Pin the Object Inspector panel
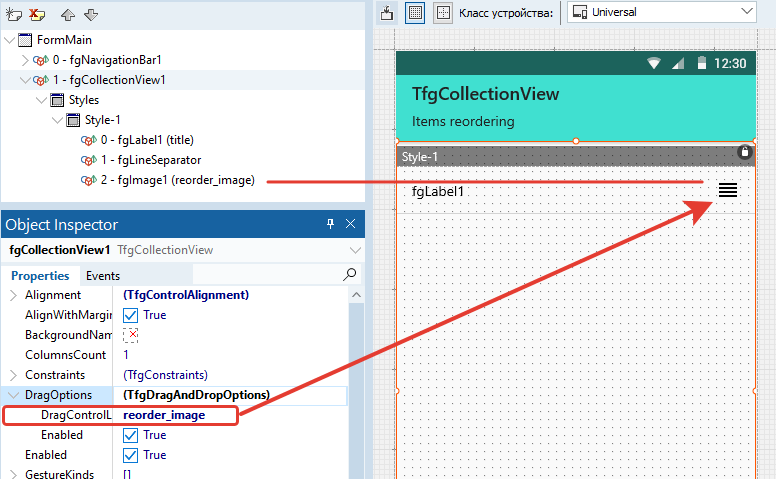Viewport: 776px width, 479px height. (331, 225)
